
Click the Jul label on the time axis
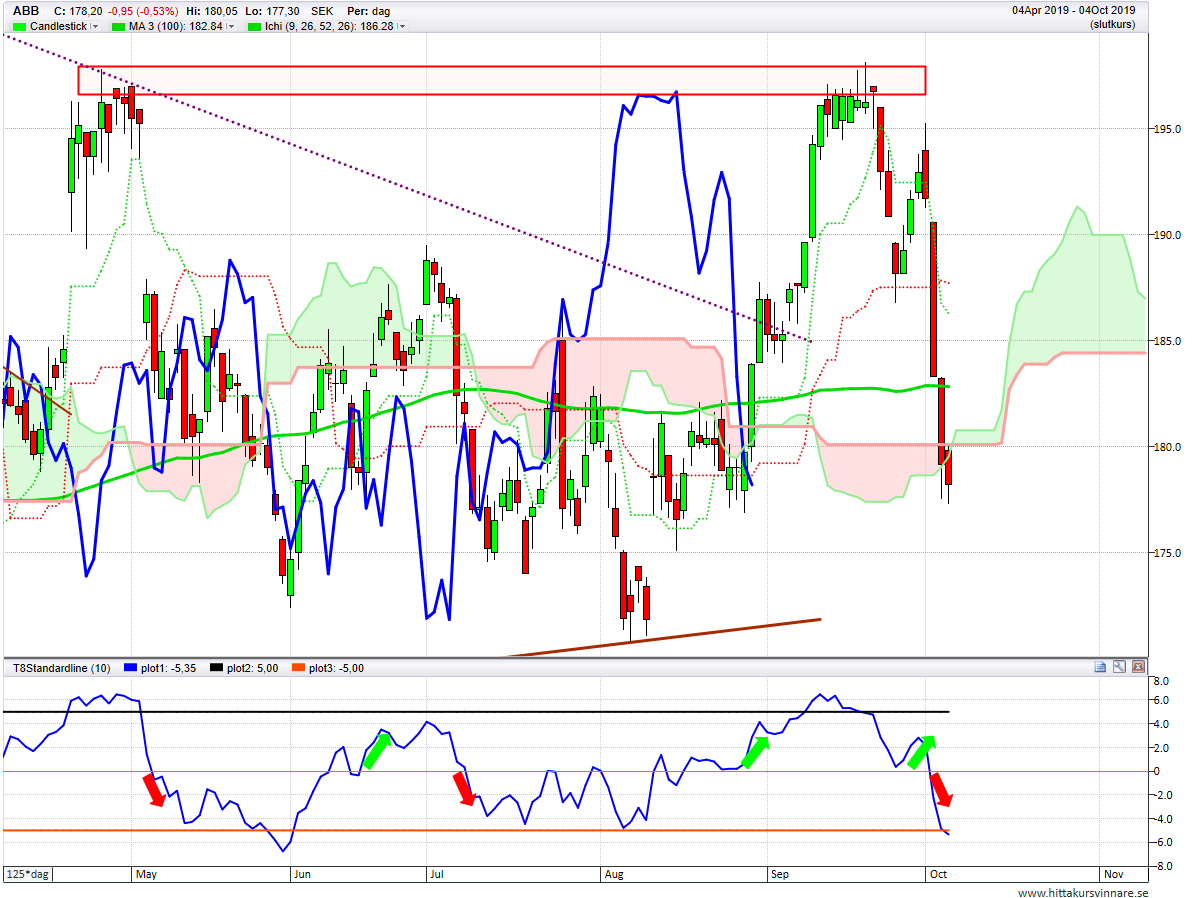(437, 874)
